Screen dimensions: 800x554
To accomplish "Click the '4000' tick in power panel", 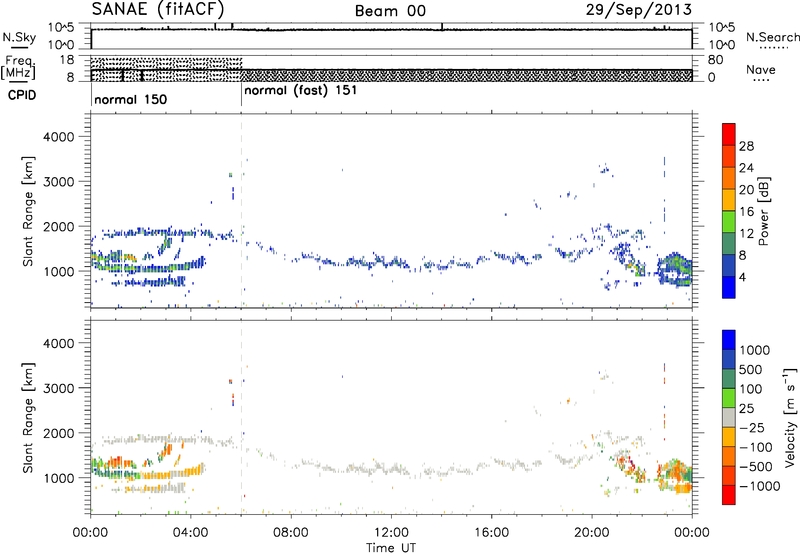I will pyautogui.click(x=58, y=137).
